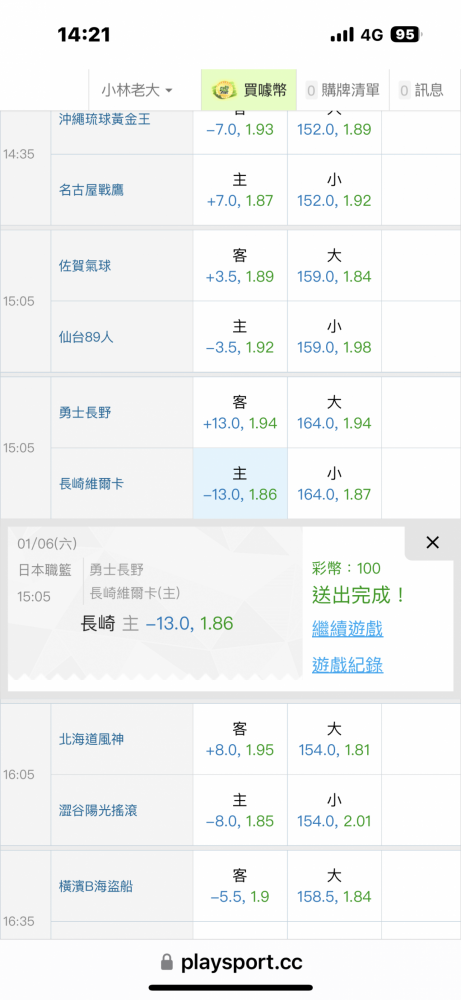
Task: Close the bet confirmation panel
Action: click(432, 543)
